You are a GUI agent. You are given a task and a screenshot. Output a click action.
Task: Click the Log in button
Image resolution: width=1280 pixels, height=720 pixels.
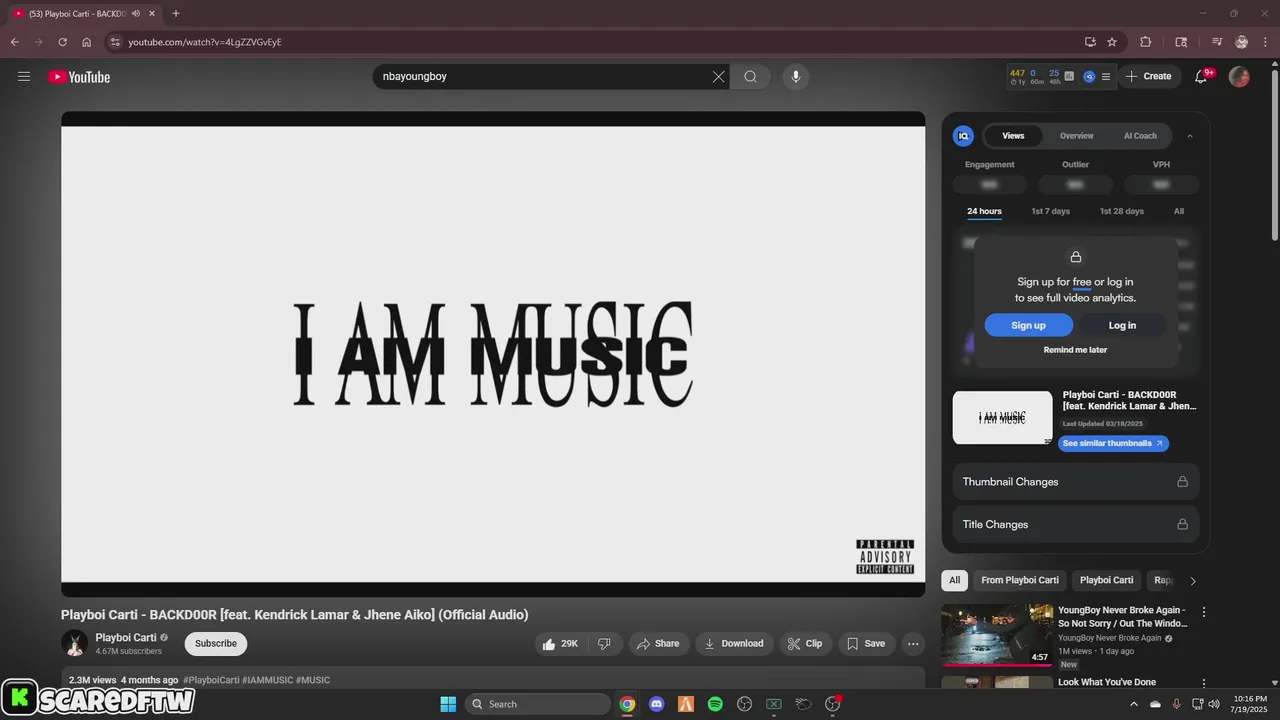coord(1122,325)
